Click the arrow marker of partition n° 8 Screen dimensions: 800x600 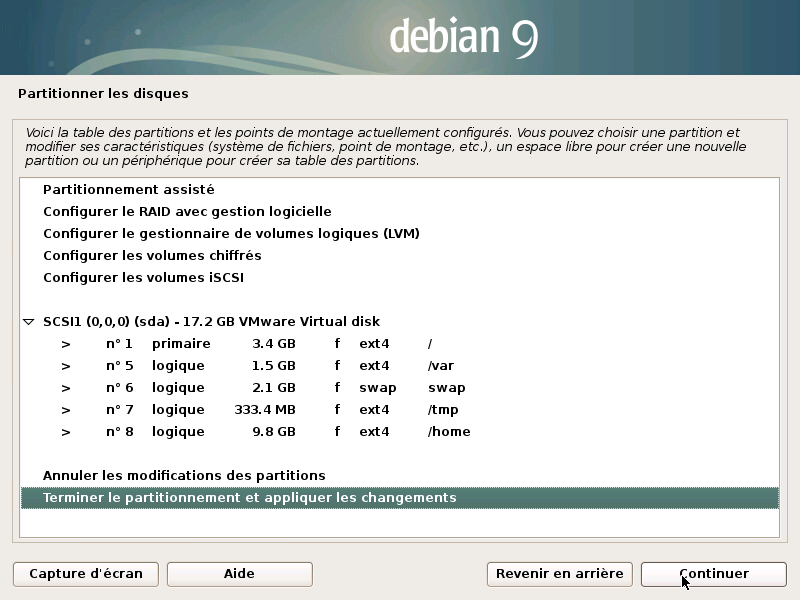pyautogui.click(x=66, y=432)
